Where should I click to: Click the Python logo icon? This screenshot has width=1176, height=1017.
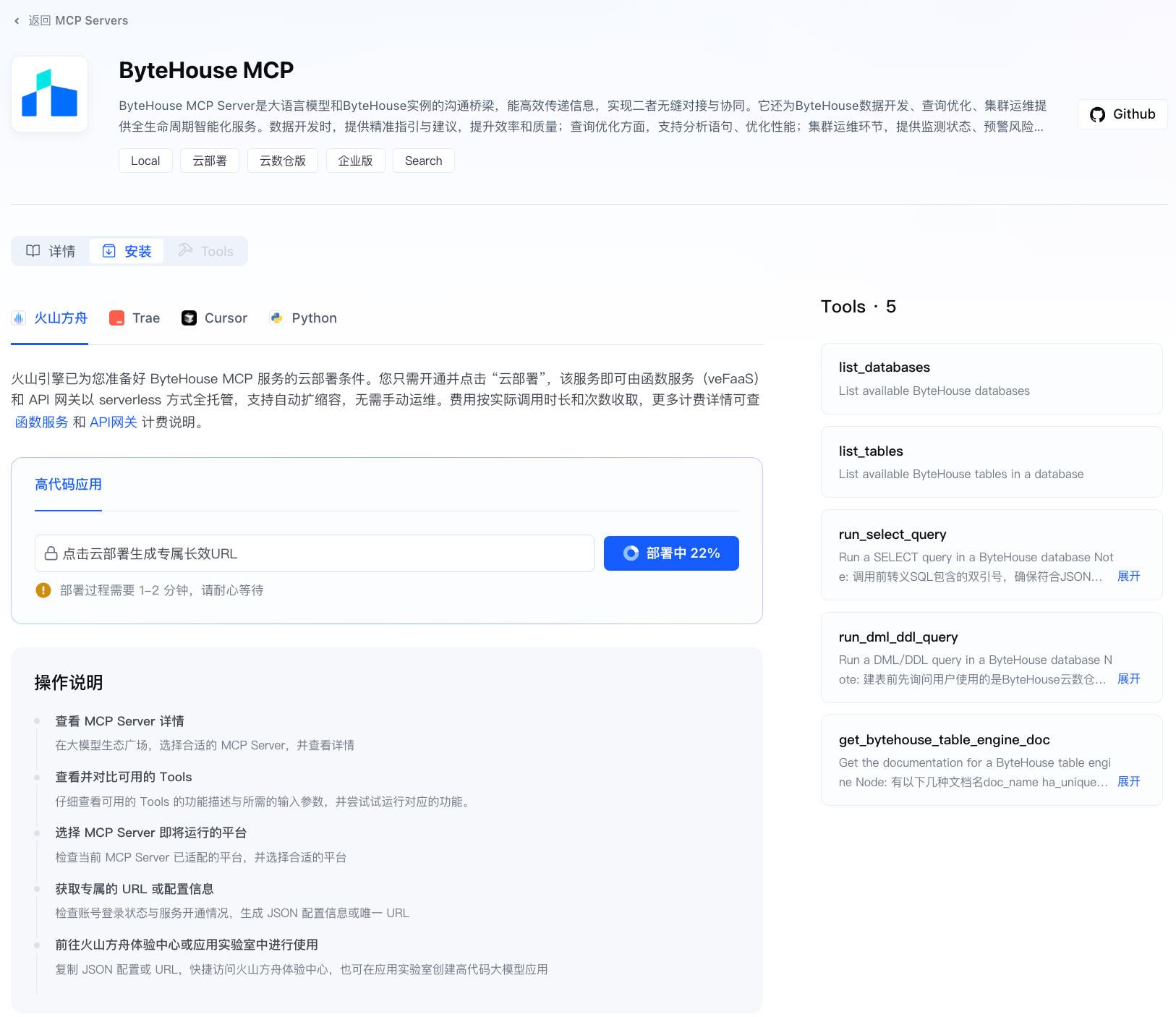point(276,318)
